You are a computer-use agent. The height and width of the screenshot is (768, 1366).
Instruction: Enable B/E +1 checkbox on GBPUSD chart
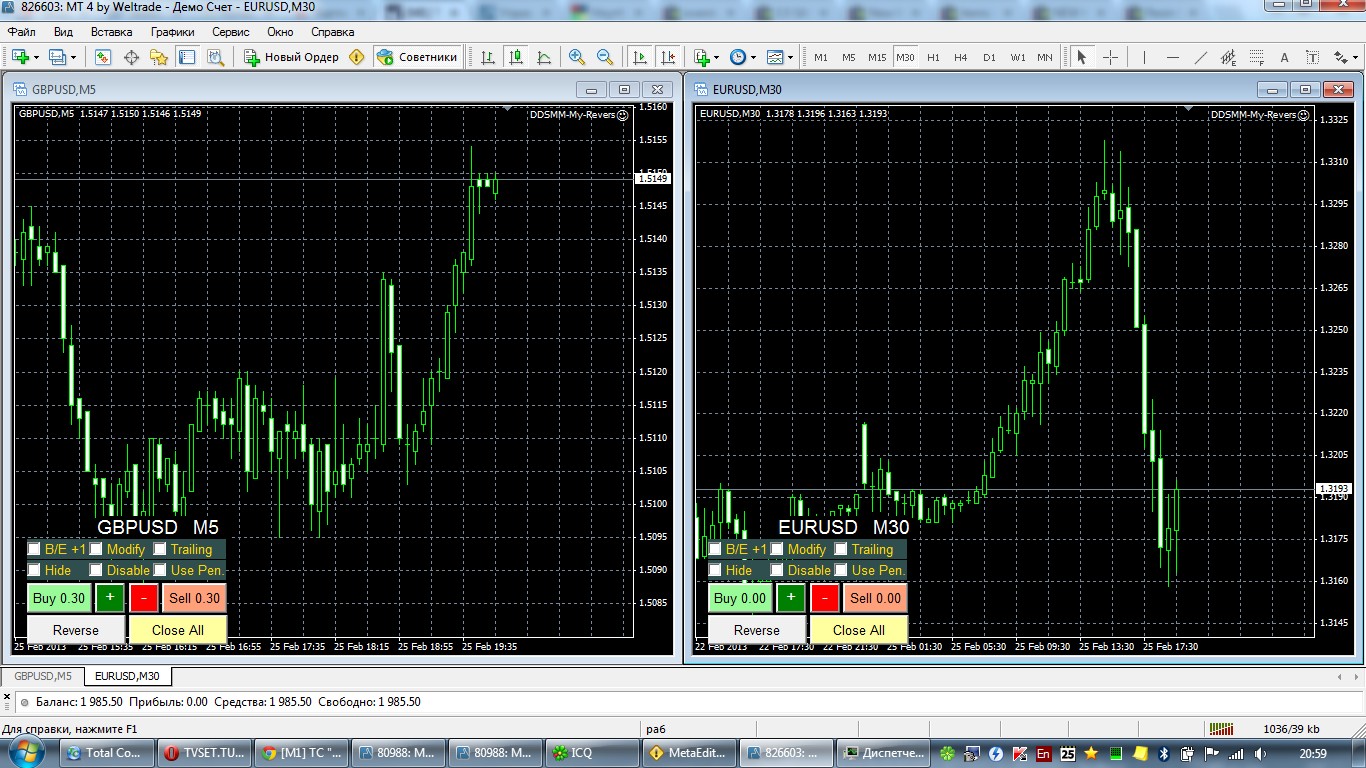(x=34, y=549)
